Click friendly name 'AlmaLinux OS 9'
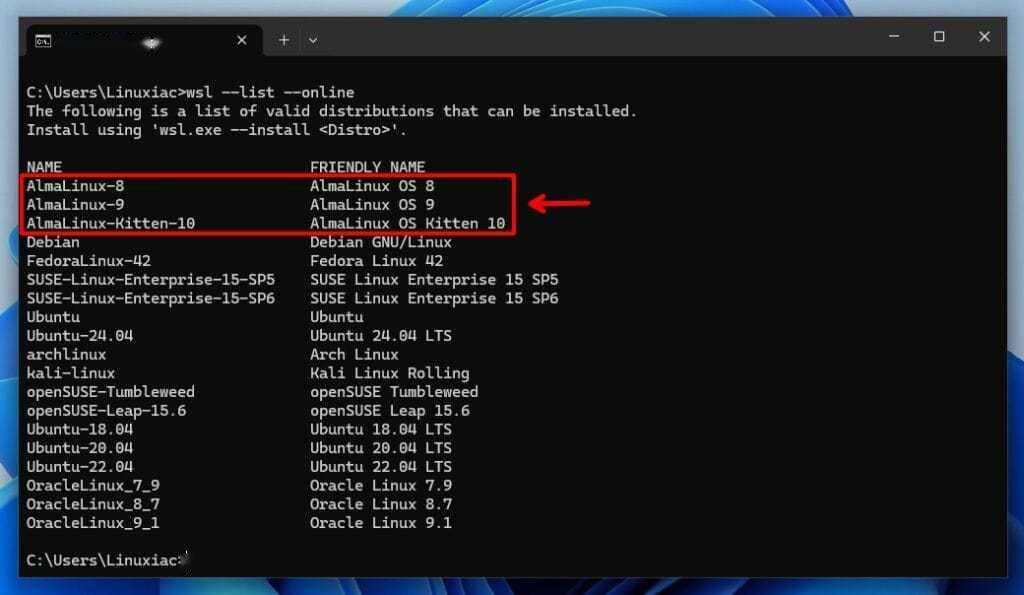The width and height of the screenshot is (1024, 595). (x=372, y=204)
